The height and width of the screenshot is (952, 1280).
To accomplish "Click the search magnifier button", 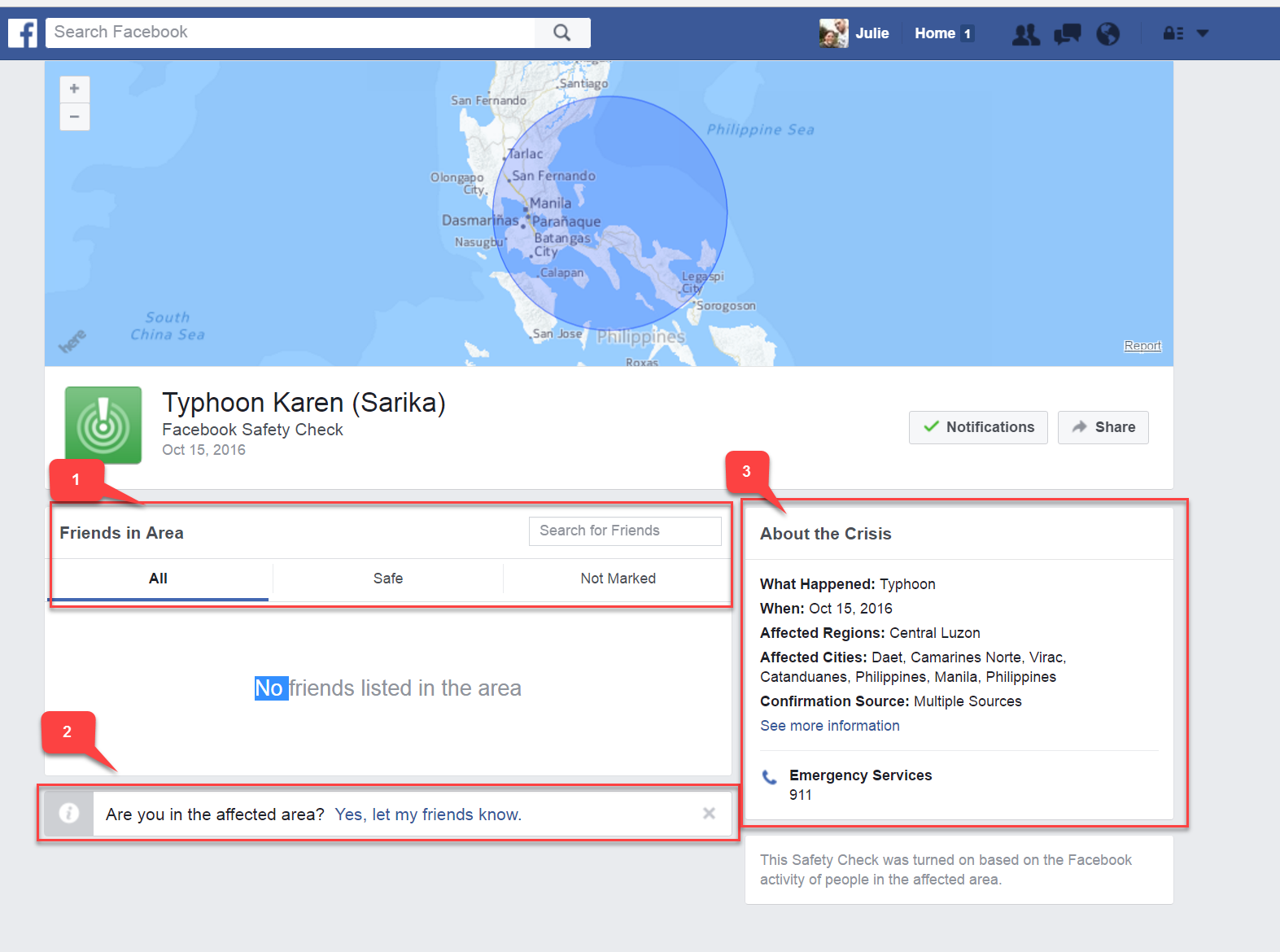I will pyautogui.click(x=562, y=33).
